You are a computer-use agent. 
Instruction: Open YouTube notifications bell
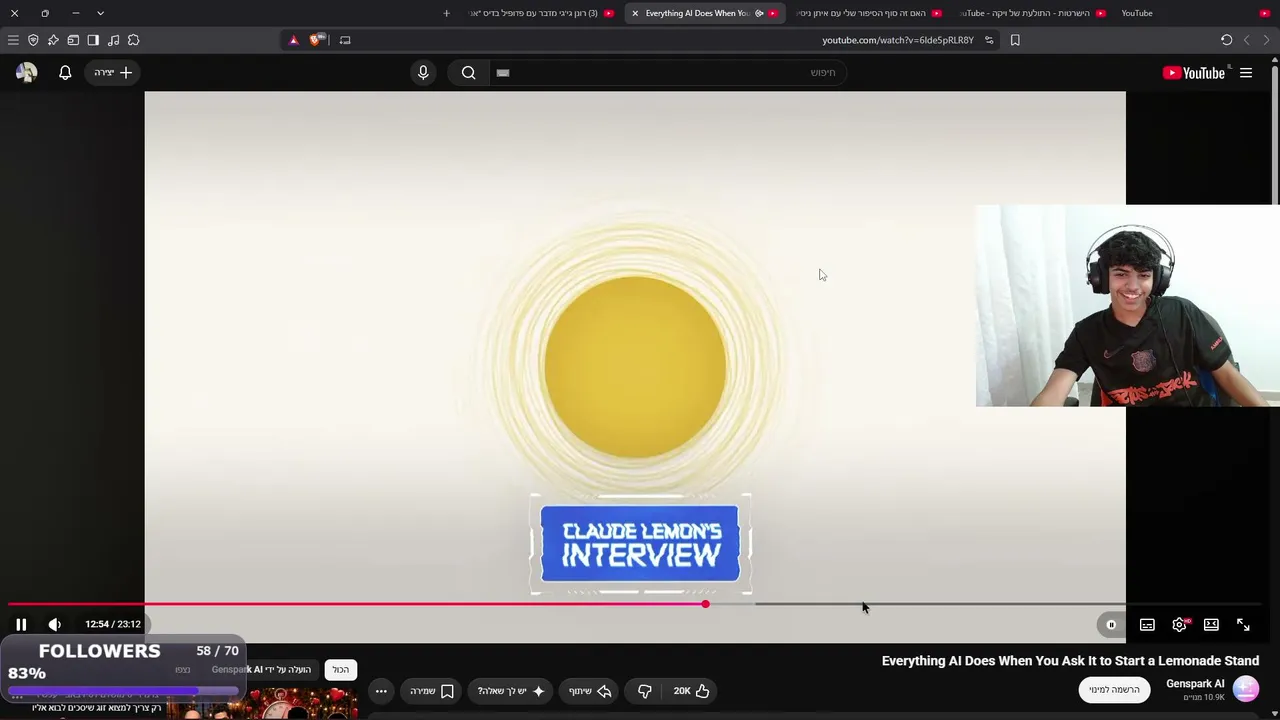pyautogui.click(x=65, y=73)
